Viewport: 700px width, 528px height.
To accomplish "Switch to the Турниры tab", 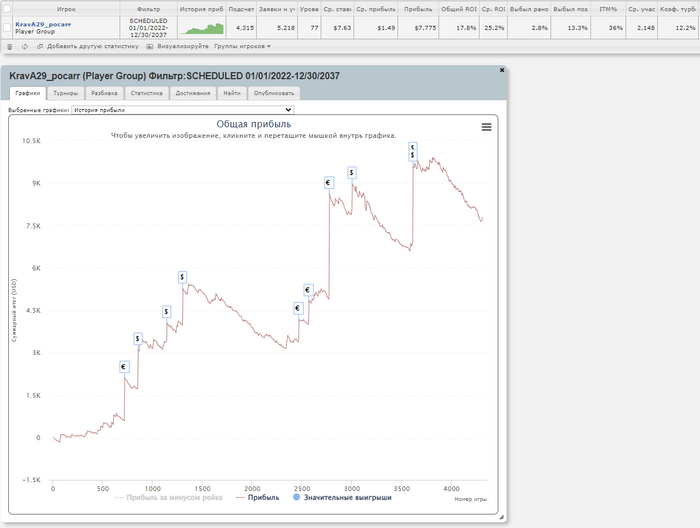I will click(66, 93).
